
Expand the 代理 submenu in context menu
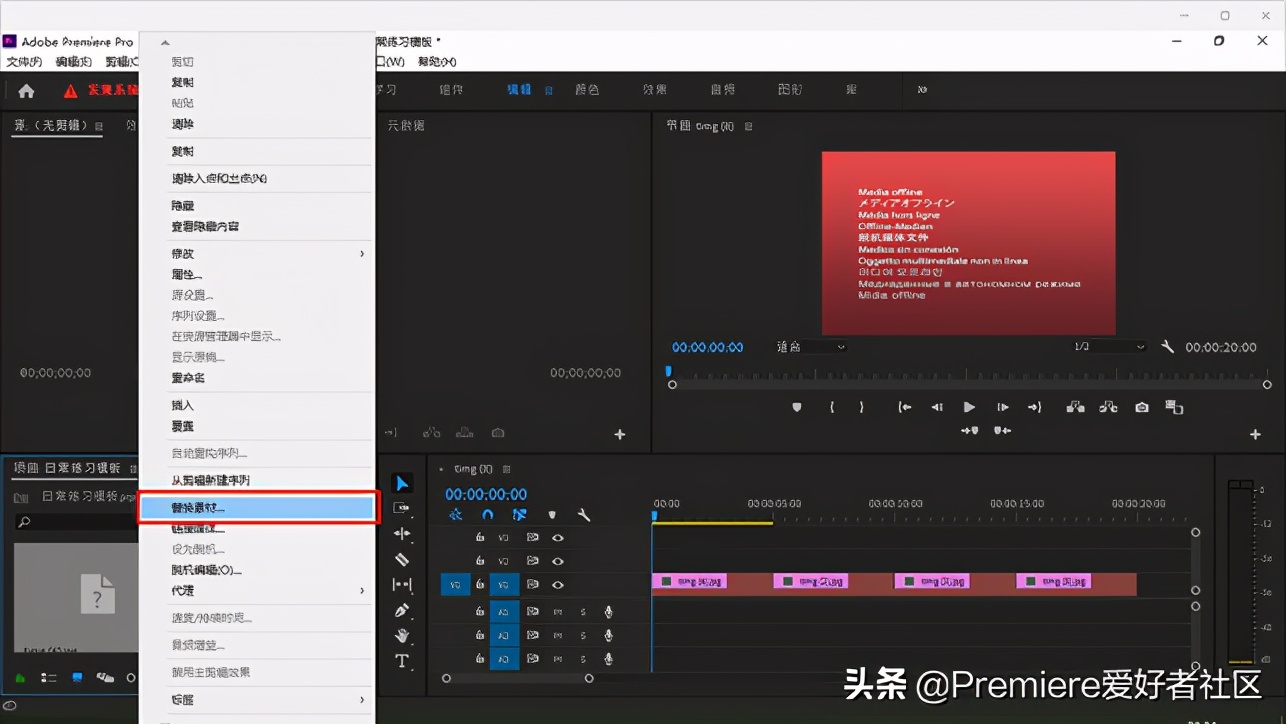click(x=257, y=590)
